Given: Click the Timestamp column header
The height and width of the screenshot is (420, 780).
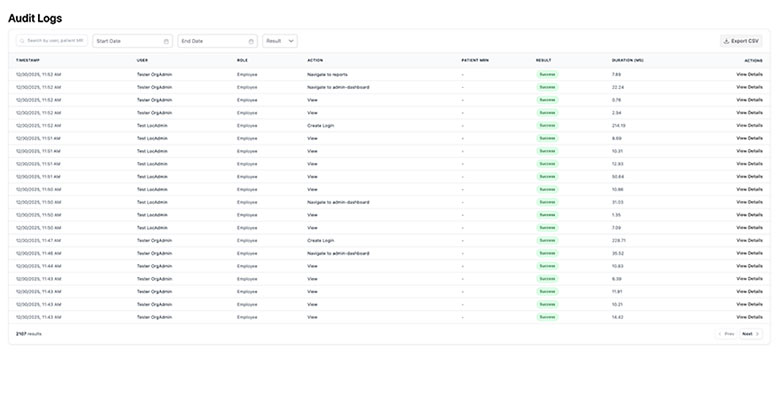Looking at the screenshot, I should point(27,60).
